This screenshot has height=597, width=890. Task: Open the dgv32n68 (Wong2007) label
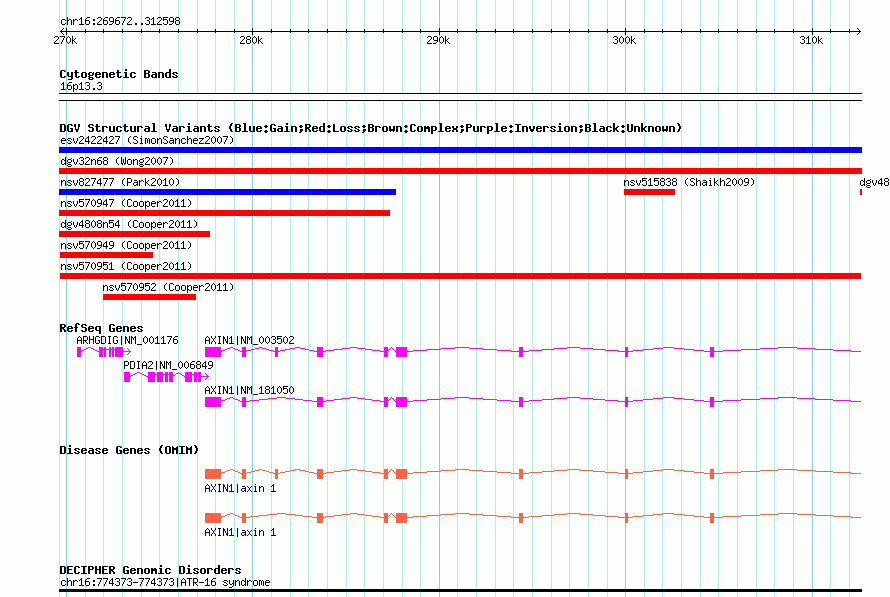click(x=117, y=161)
